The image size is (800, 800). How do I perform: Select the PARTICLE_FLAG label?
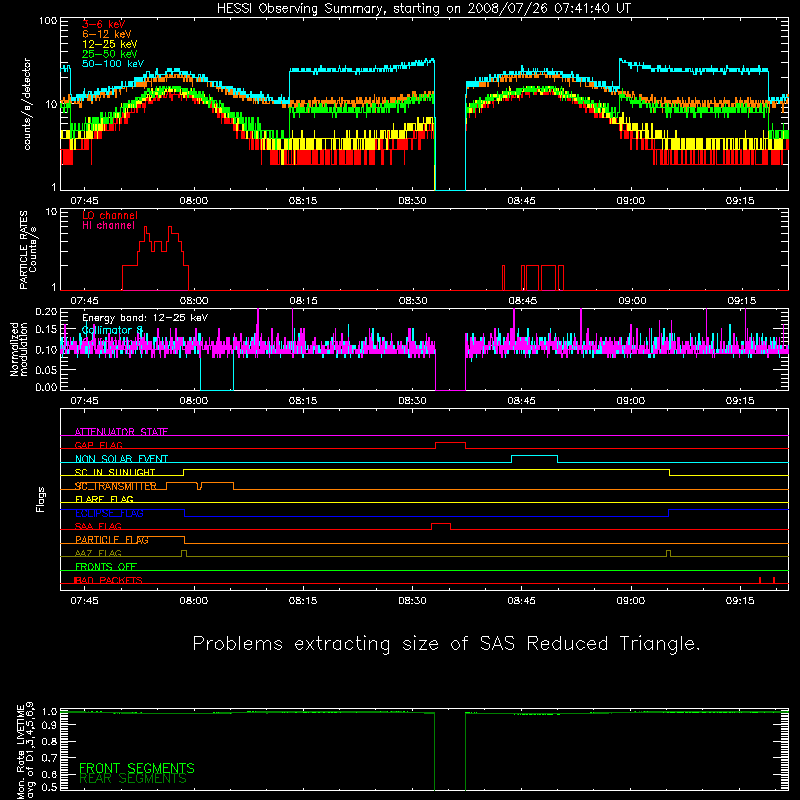point(112,540)
